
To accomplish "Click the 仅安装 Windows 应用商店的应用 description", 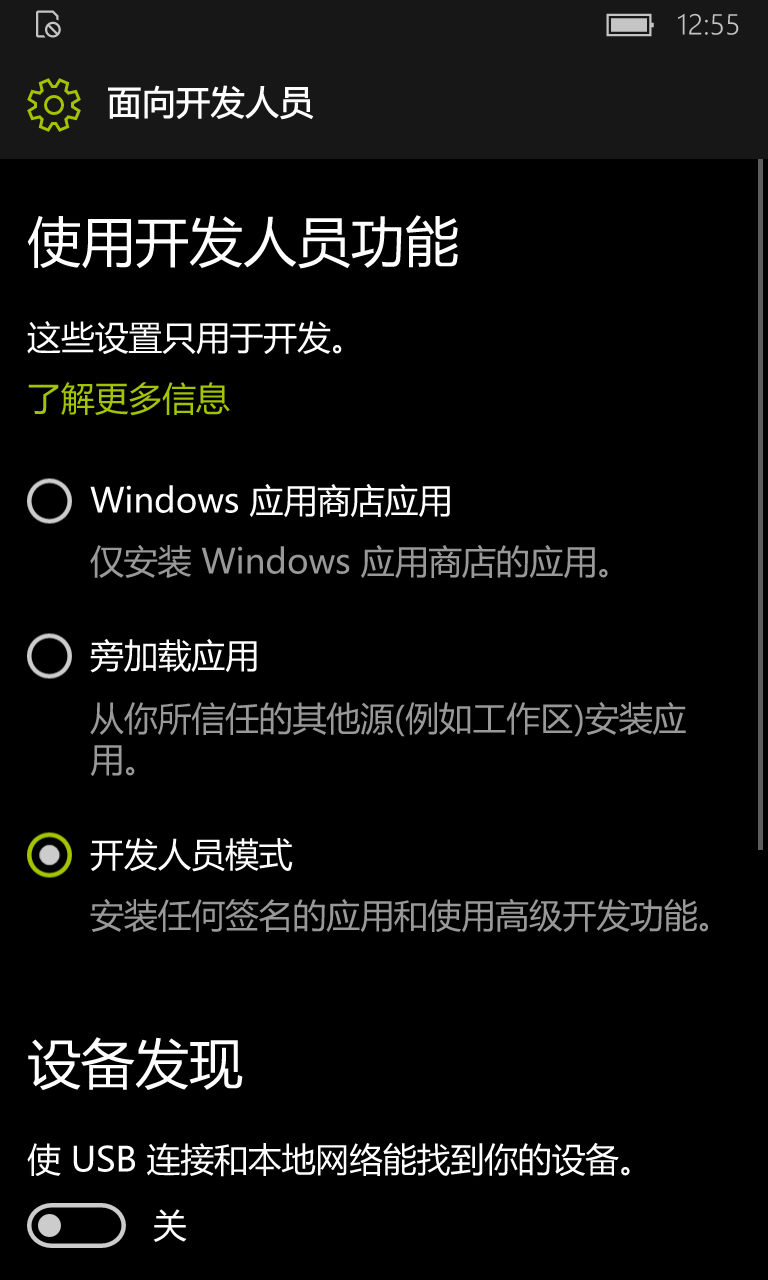I will click(351, 562).
